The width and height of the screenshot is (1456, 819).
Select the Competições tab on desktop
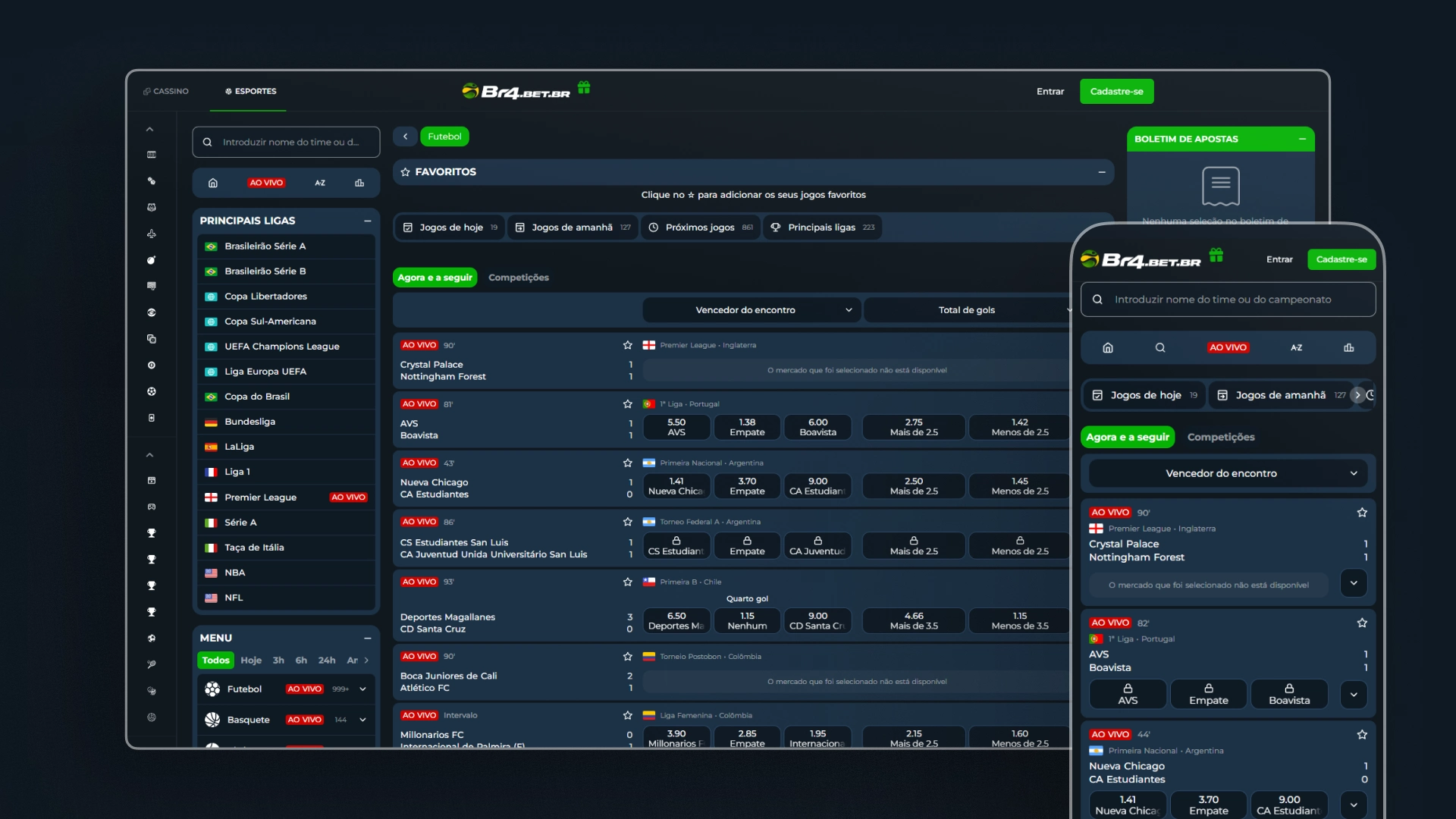(x=519, y=278)
